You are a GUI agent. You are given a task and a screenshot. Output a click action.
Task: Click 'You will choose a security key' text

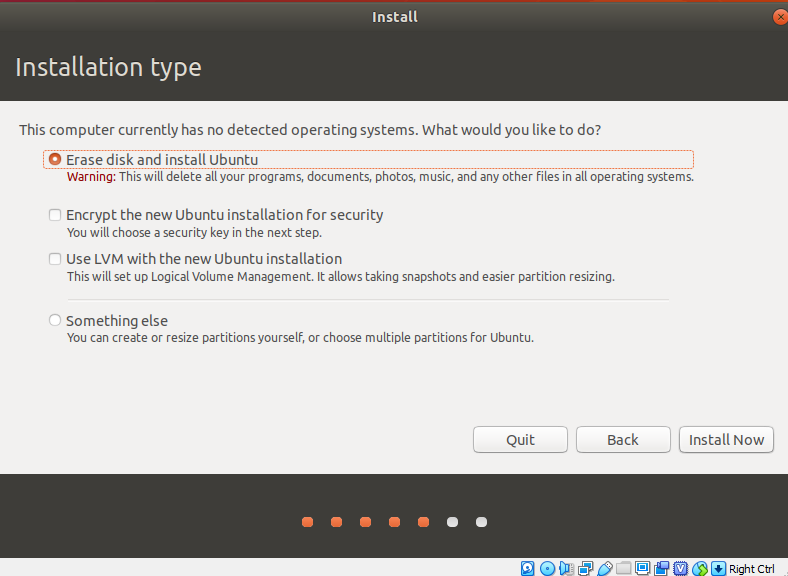[194, 233]
